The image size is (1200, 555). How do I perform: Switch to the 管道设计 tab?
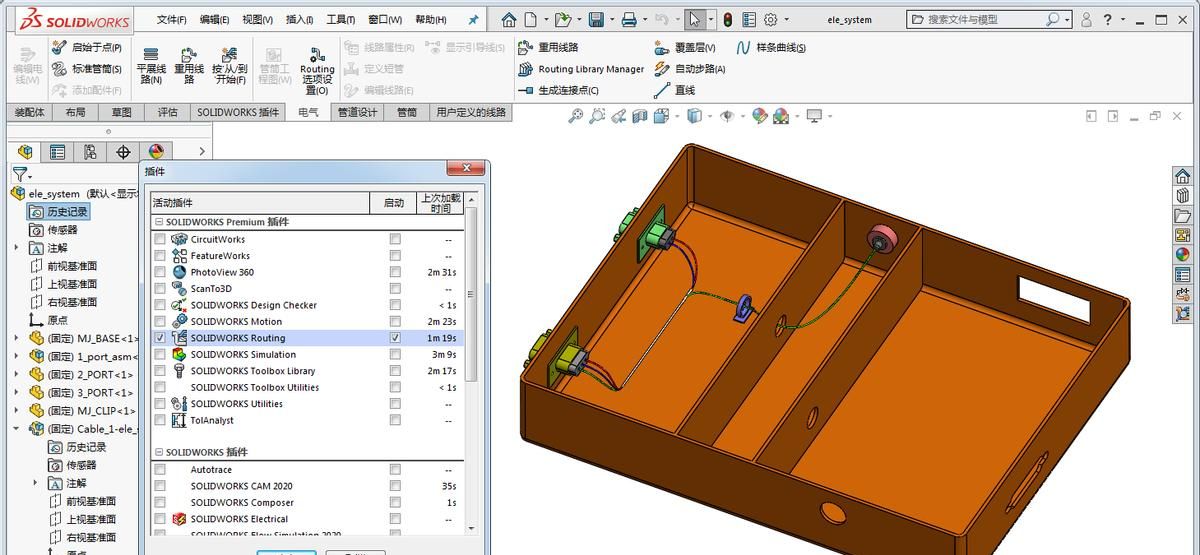[x=357, y=113]
